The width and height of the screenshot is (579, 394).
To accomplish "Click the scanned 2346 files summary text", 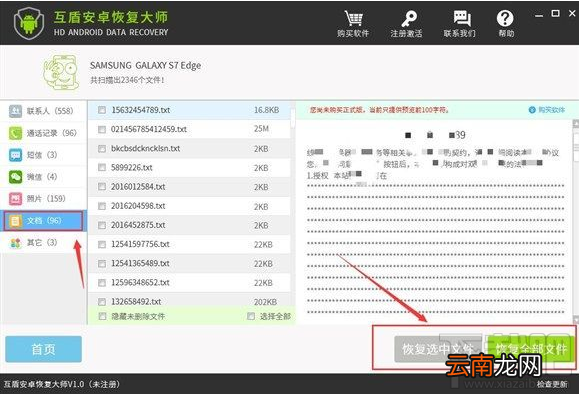I will pos(127,80).
